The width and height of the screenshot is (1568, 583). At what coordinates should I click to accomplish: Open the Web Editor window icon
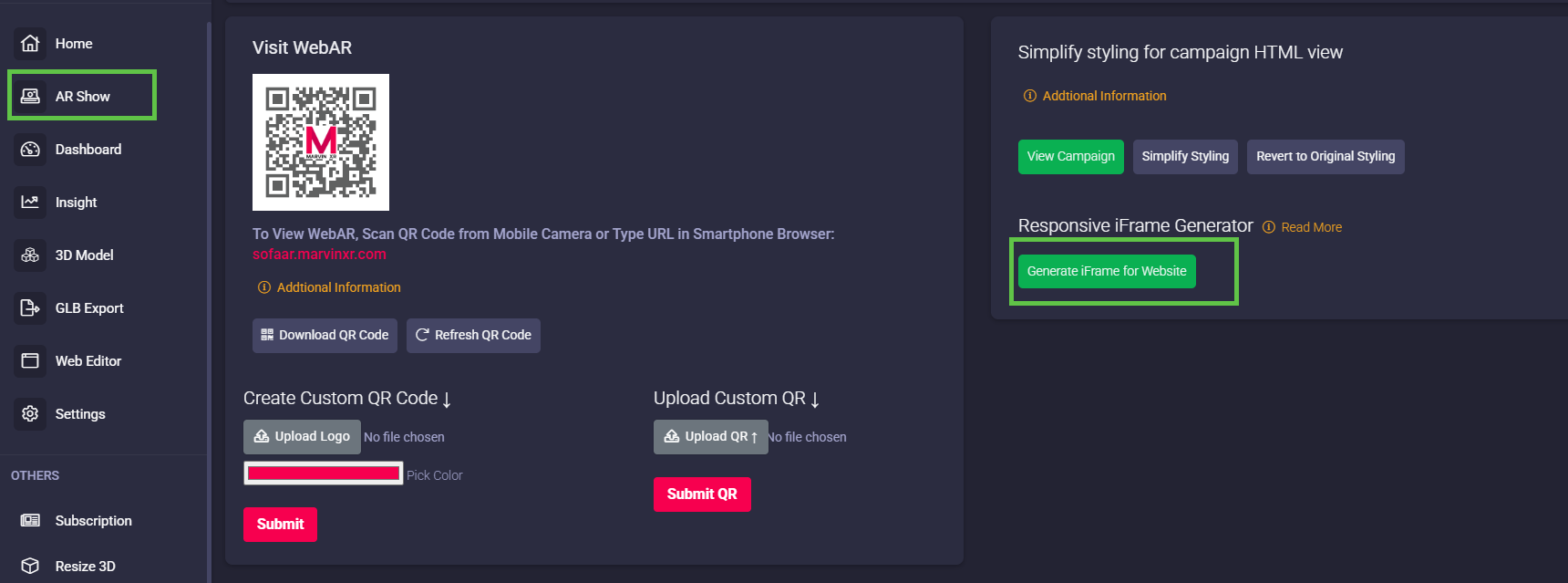[30, 361]
